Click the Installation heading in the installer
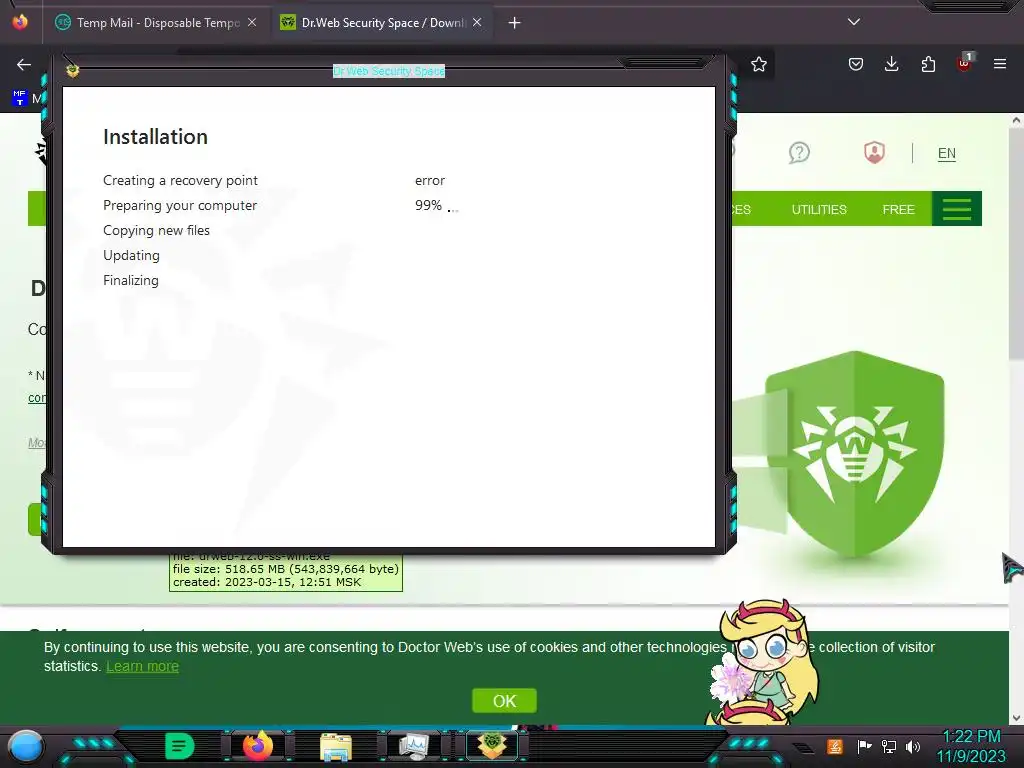Screen dimensions: 1024x768 [x=155, y=136]
